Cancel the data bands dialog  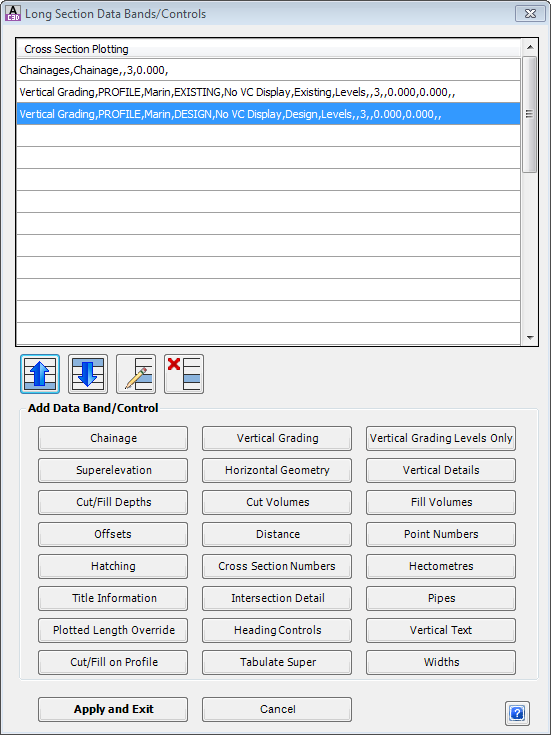pos(277,709)
